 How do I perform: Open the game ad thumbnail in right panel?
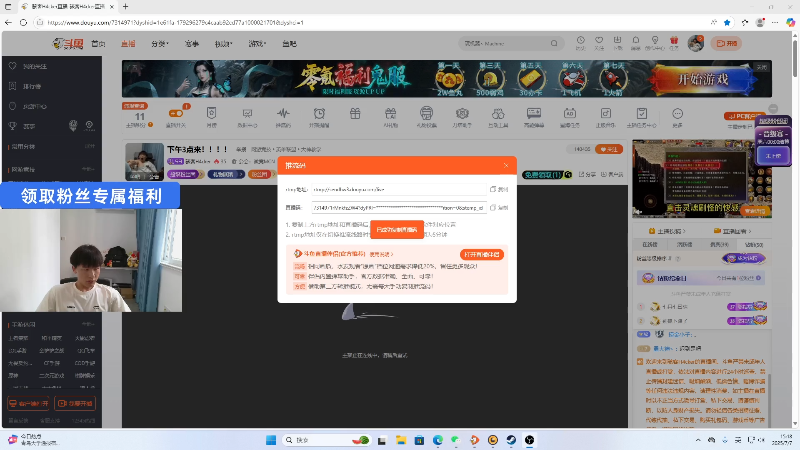pos(702,179)
